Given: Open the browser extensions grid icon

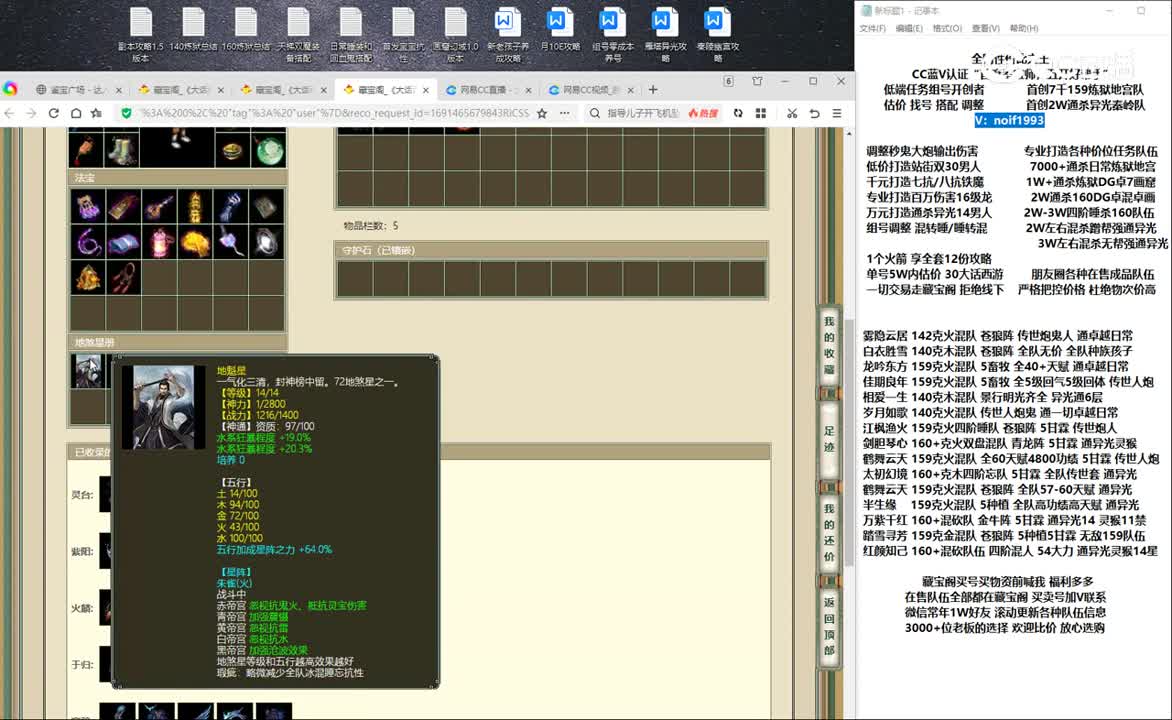Looking at the screenshot, I should (761, 113).
